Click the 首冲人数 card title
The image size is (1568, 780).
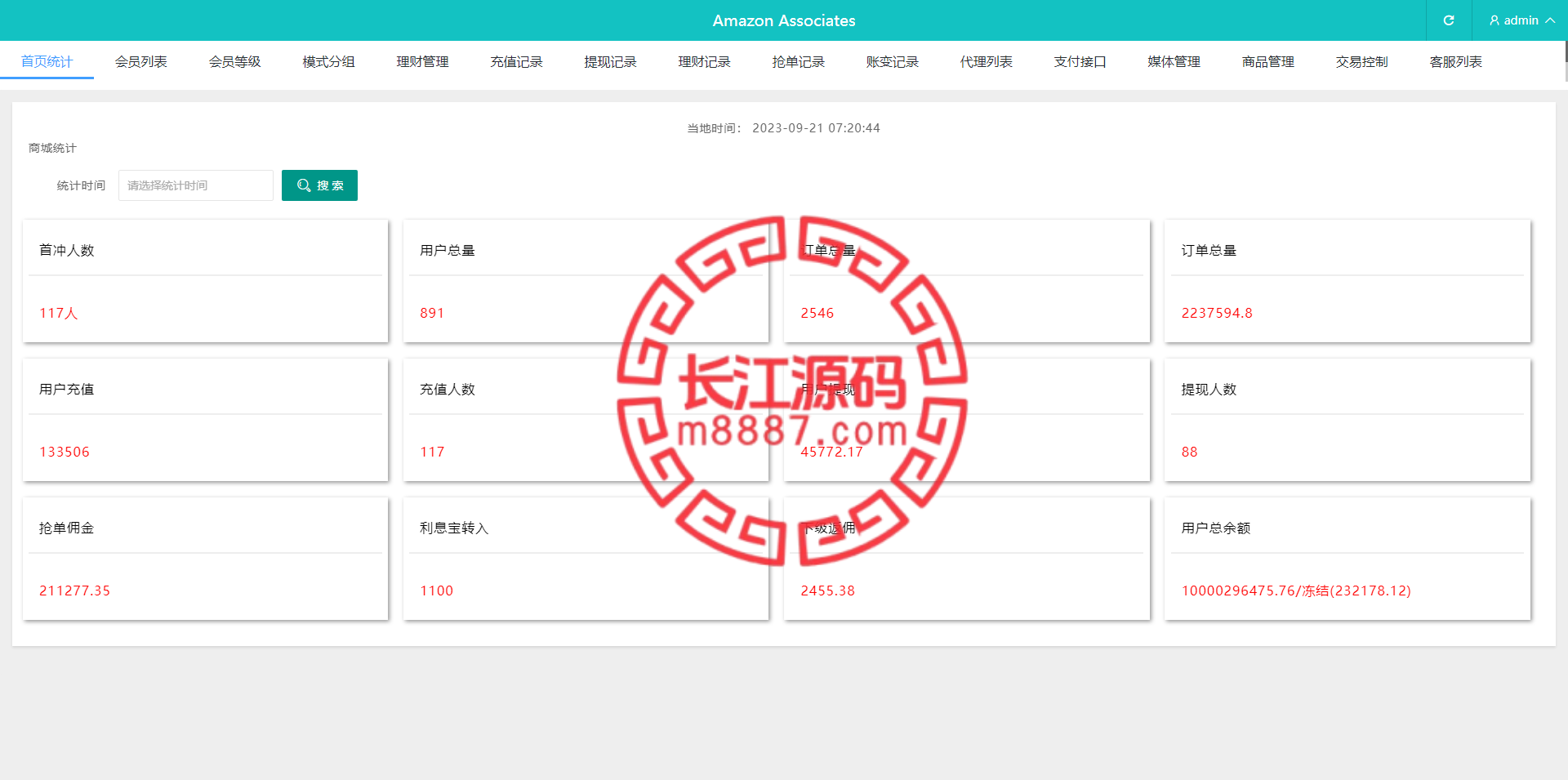pos(67,251)
